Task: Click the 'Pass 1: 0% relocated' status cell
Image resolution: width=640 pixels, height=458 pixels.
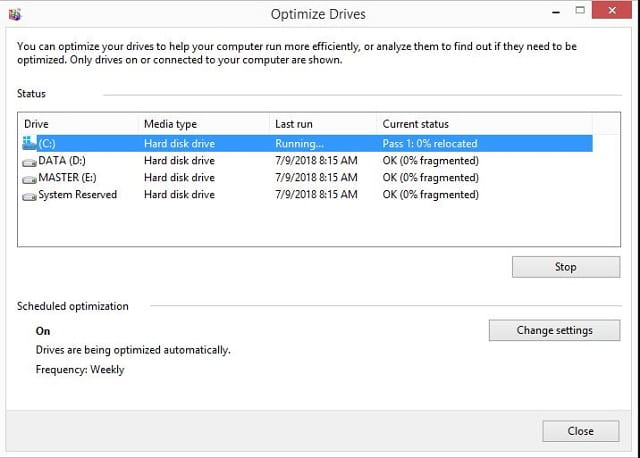Action: (430, 144)
